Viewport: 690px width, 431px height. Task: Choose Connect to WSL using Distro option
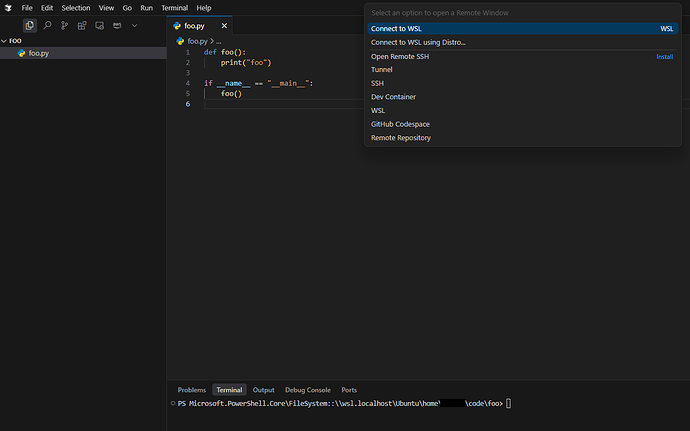click(x=522, y=42)
